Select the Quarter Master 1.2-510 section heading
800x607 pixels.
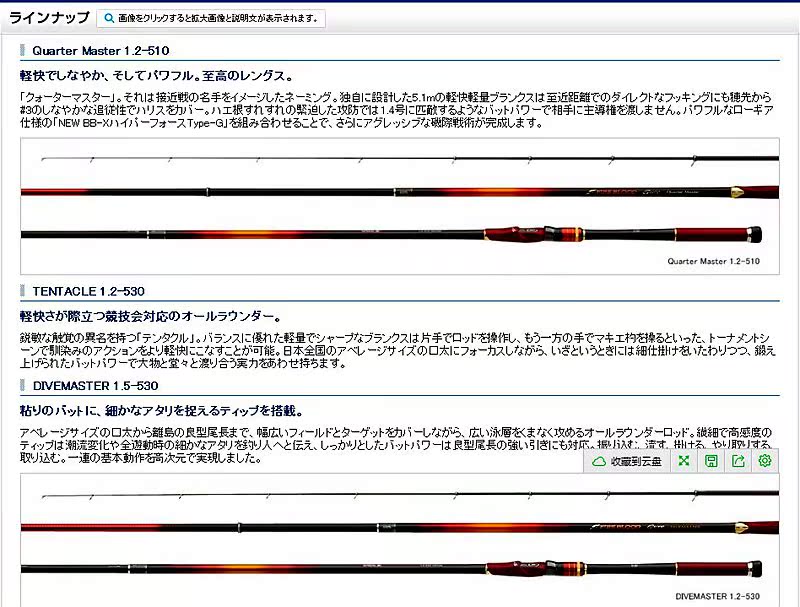point(101,50)
